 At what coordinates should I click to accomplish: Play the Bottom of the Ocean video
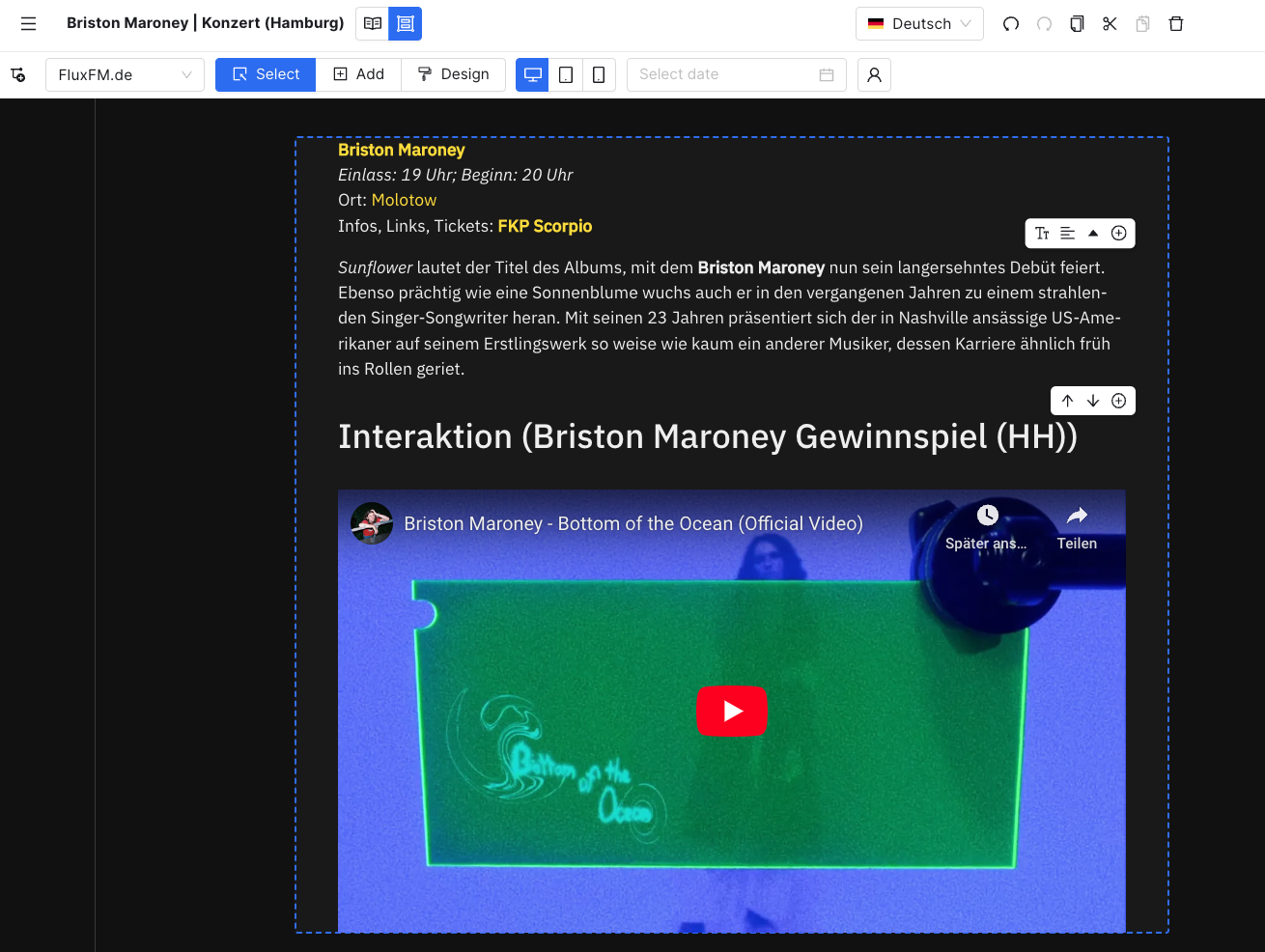732,711
